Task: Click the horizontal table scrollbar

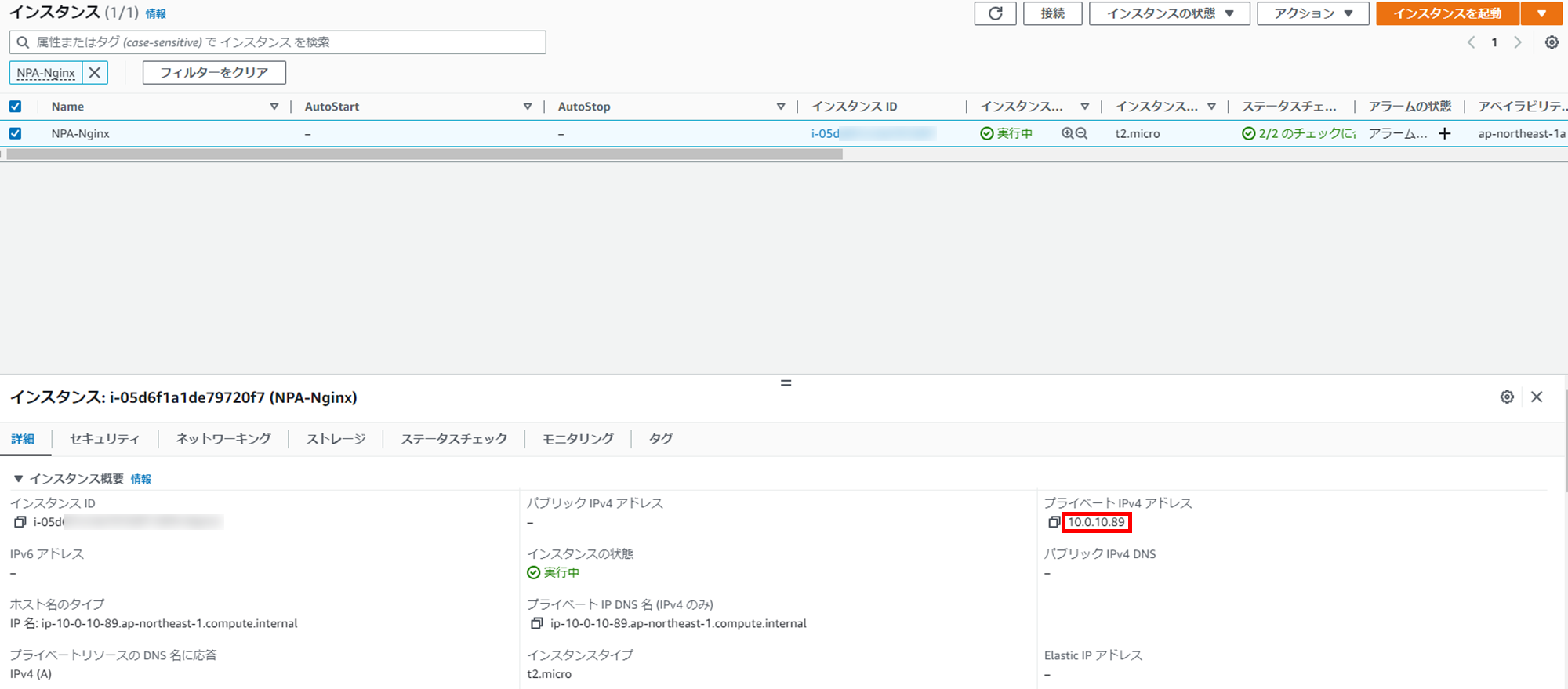Action: [424, 154]
